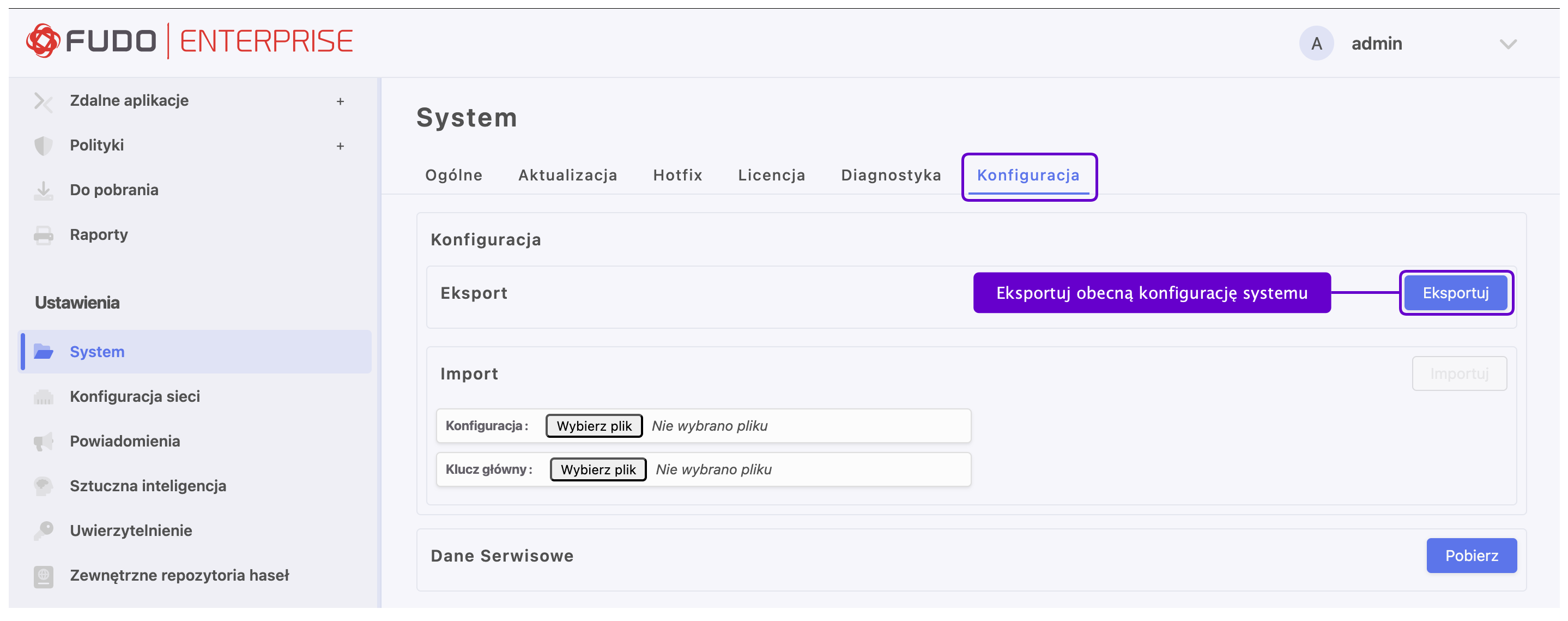Expand Zdalne aplikacje with plus sign
Screen dimensions: 1568x621
pyautogui.click(x=340, y=101)
